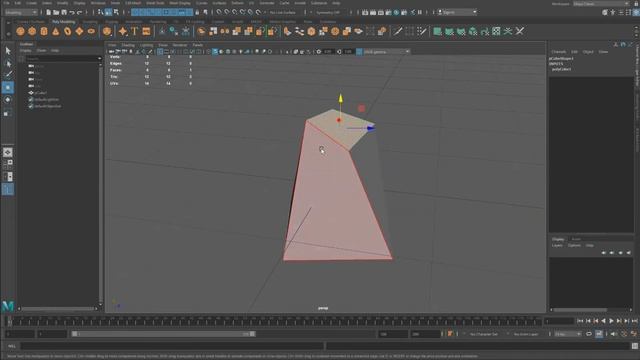Toggle Channel Box display icon at top right

click(x=636, y=12)
